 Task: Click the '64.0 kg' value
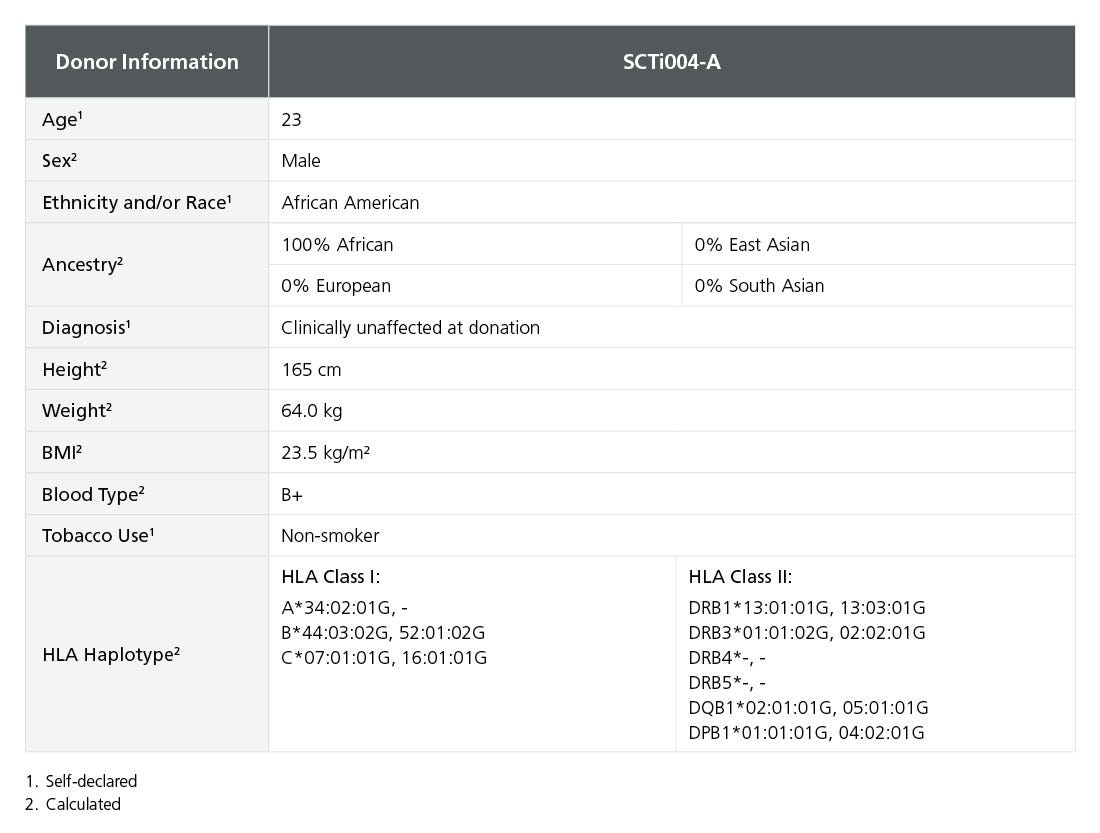[311, 411]
